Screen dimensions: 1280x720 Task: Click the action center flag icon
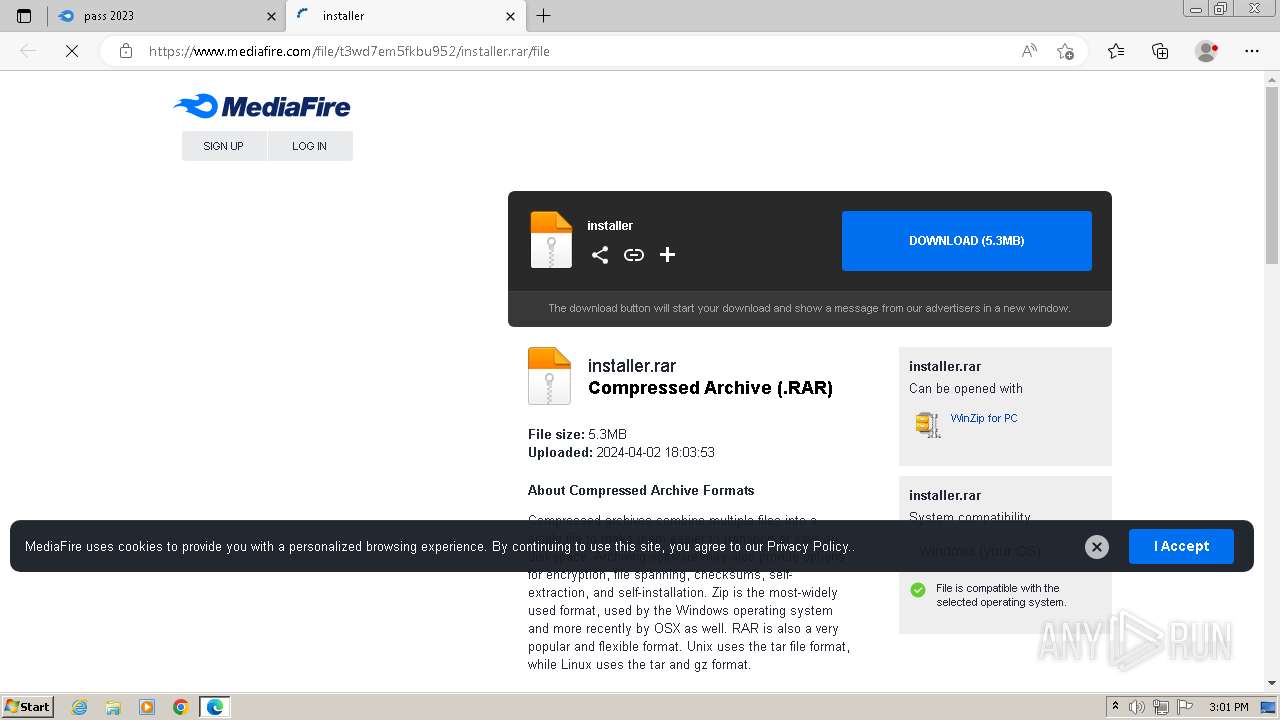(1185, 707)
